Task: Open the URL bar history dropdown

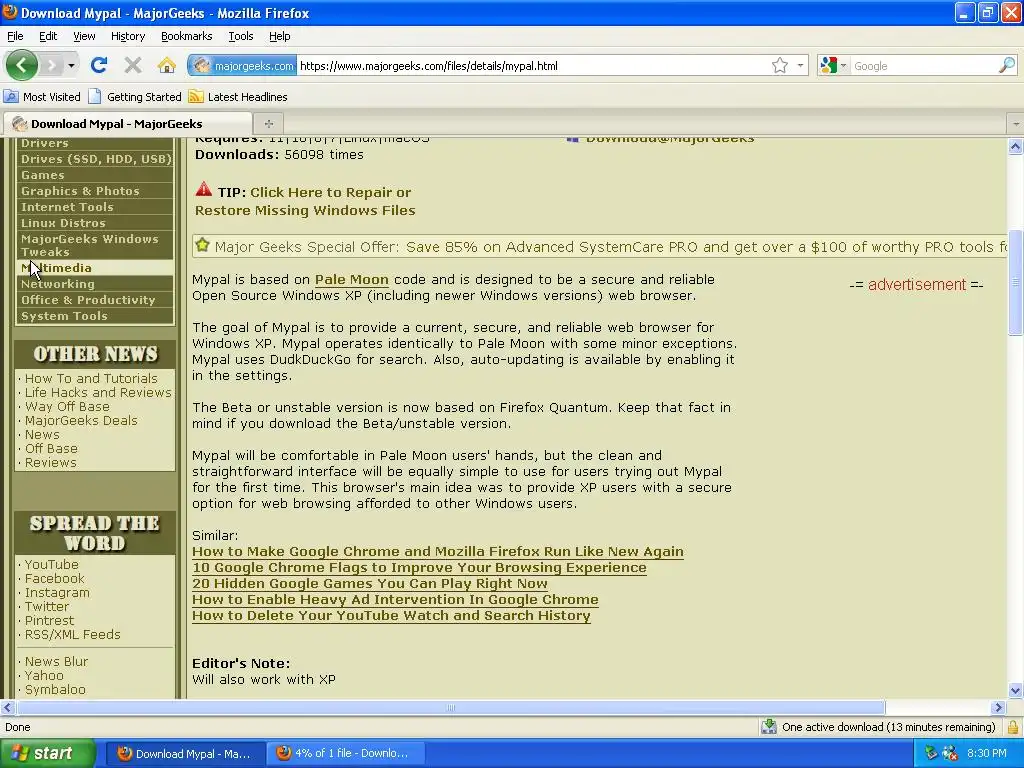Action: click(x=800, y=65)
